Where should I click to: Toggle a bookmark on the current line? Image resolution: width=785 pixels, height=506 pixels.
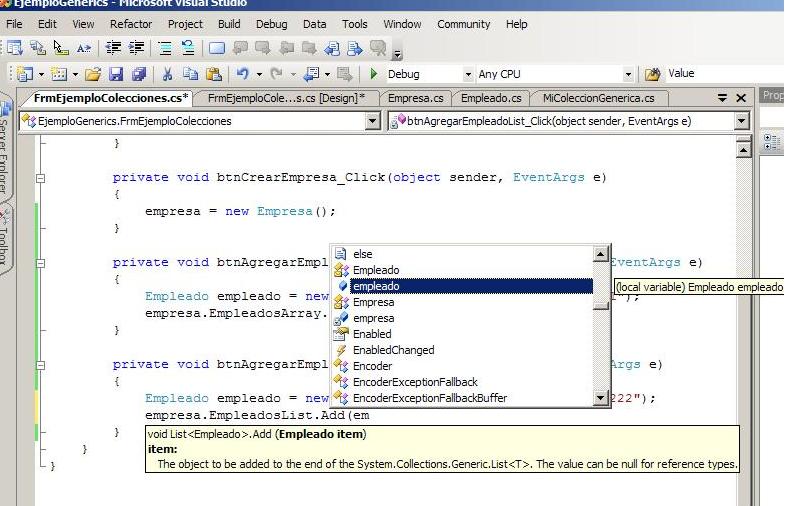point(217,48)
